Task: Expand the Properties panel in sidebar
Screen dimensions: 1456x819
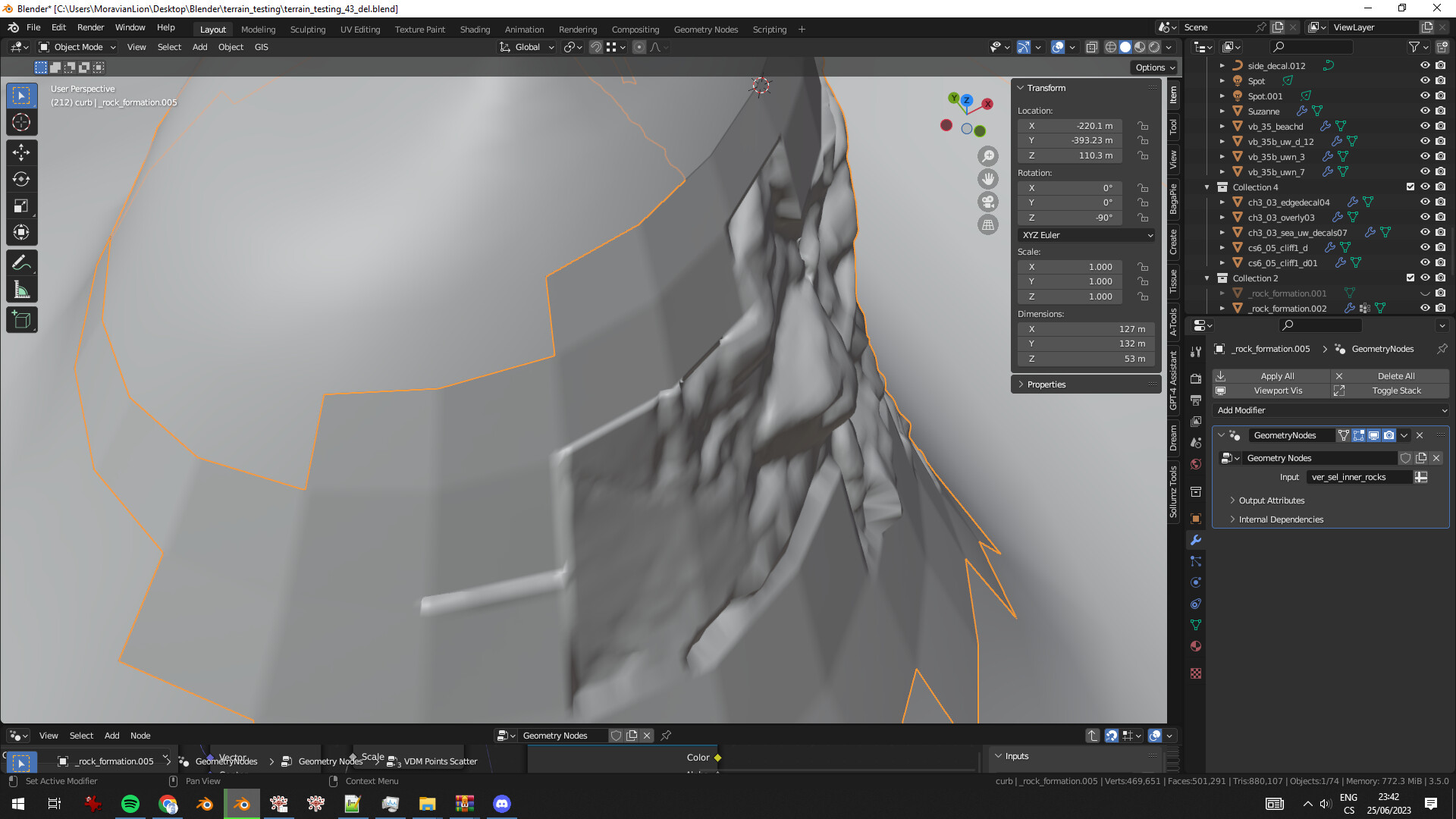Action: [x=1021, y=384]
